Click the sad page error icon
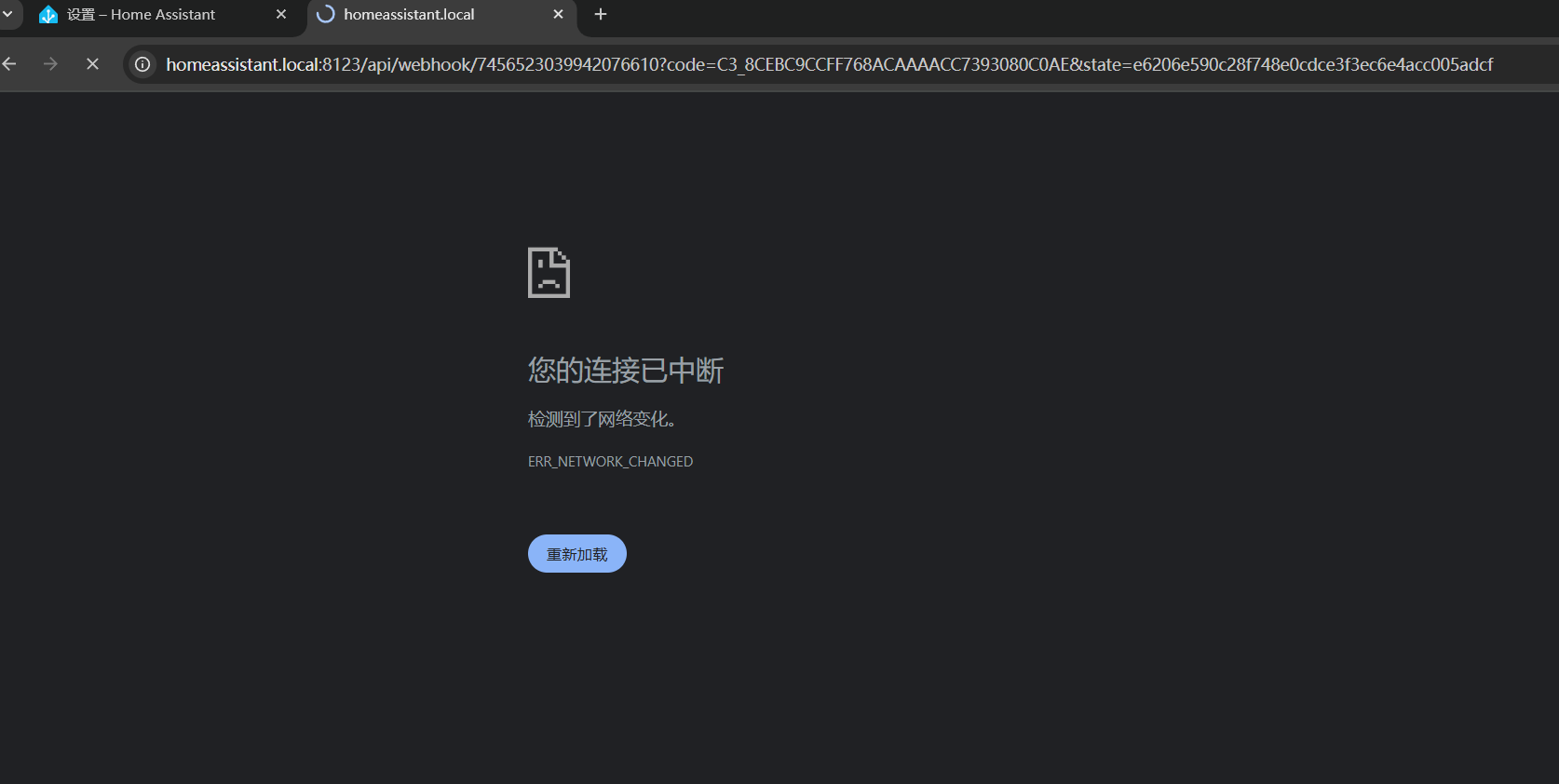The height and width of the screenshot is (784, 1559). pos(549,273)
